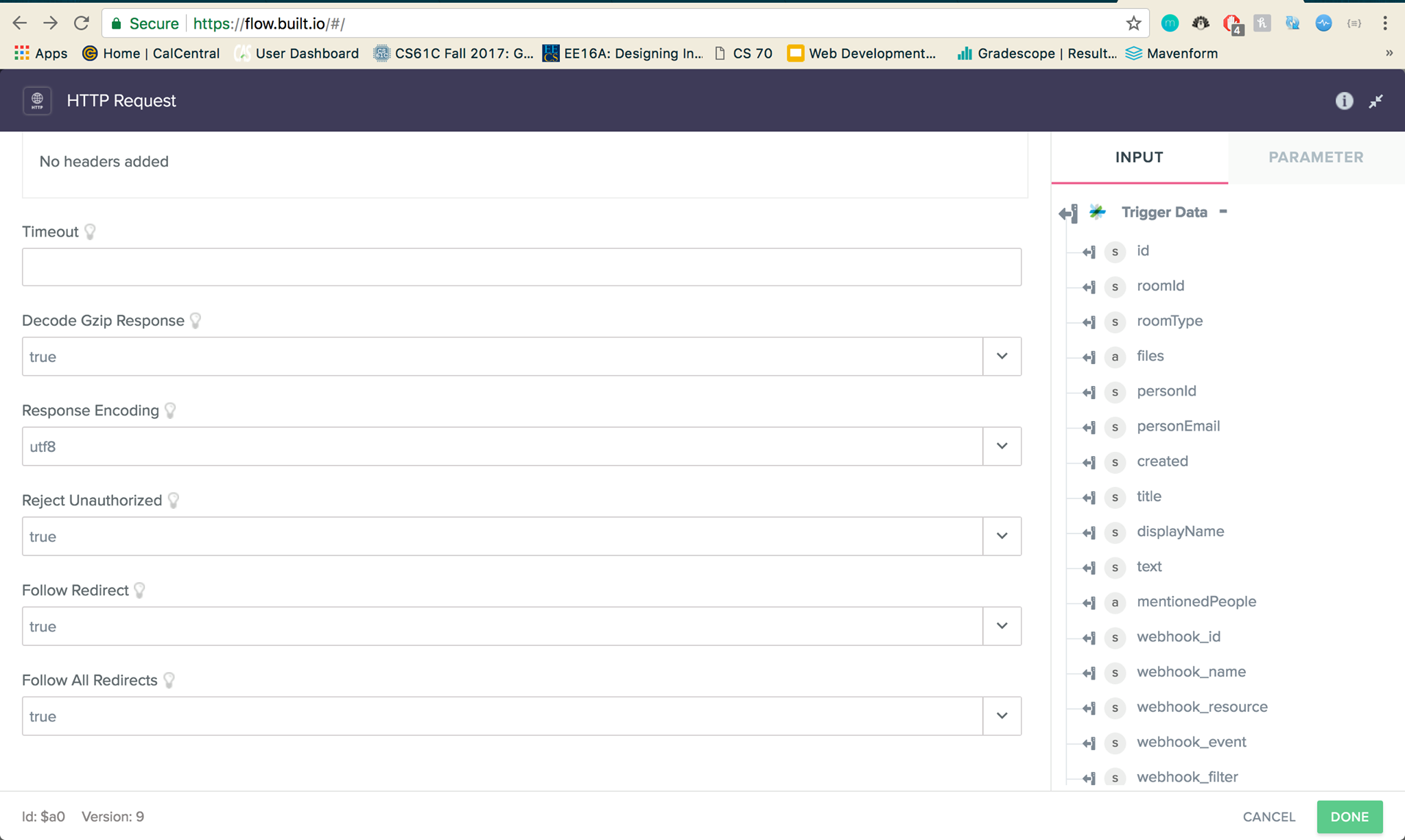The image size is (1405, 840).
Task: Select the webhook_name field in the tree
Action: click(x=1191, y=672)
